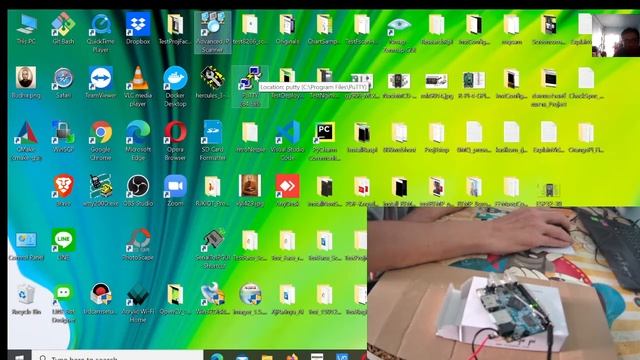
Task: Launch SD Card Formatter
Action: tap(213, 141)
